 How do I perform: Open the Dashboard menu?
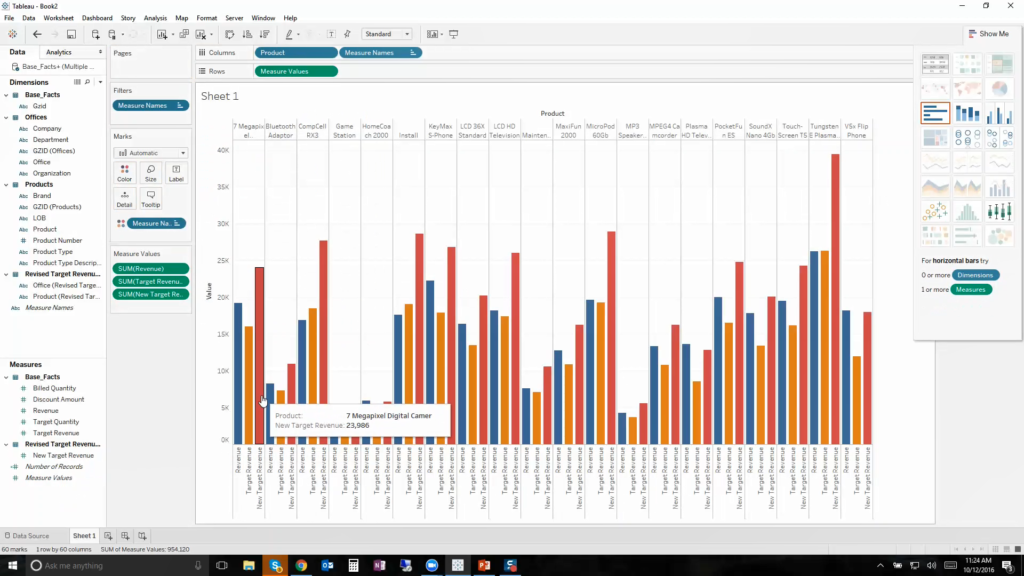pyautogui.click(x=97, y=18)
